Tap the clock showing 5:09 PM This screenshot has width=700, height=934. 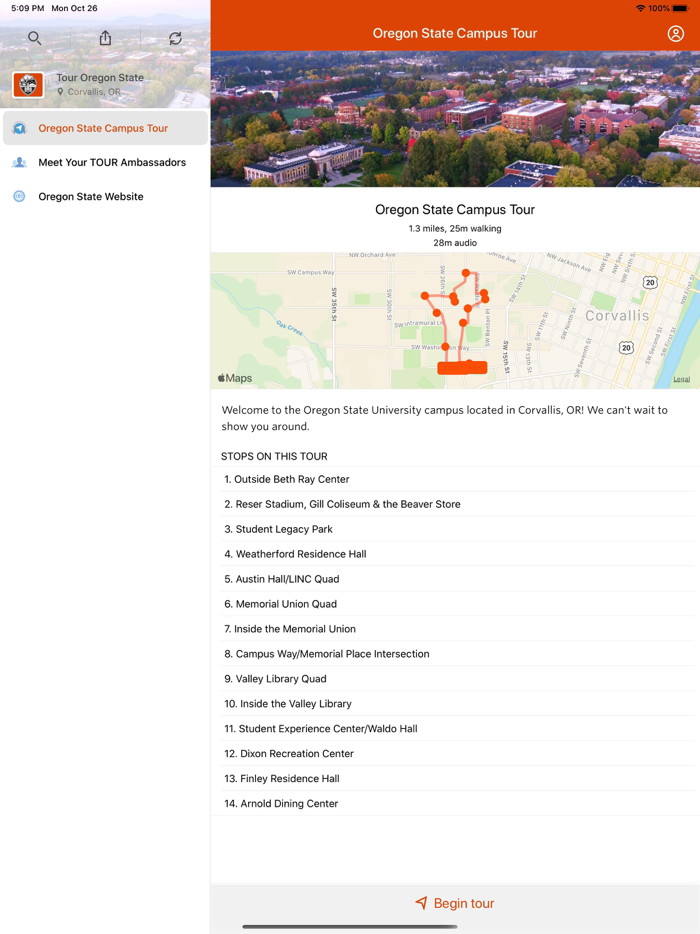27,8
